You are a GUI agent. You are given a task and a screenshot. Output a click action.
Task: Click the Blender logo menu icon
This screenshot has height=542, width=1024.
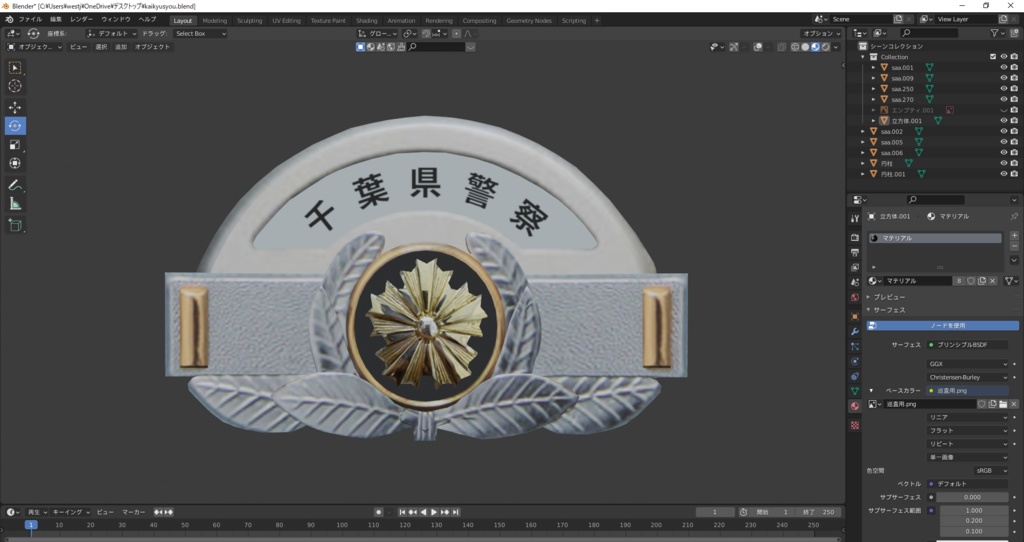[9, 20]
